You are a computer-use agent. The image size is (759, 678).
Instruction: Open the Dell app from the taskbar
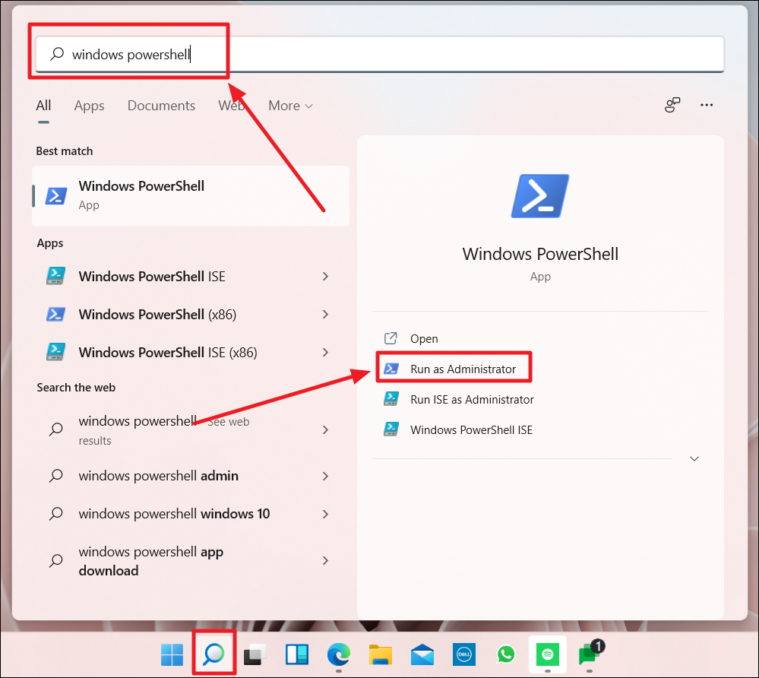click(464, 655)
